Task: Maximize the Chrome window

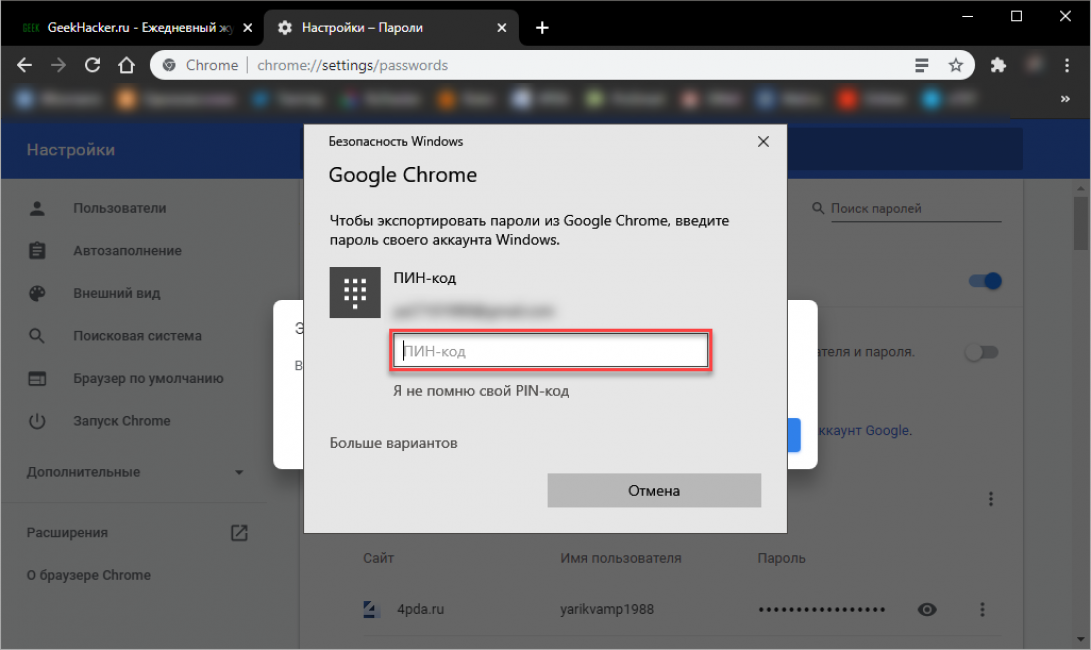Action: (x=1016, y=17)
